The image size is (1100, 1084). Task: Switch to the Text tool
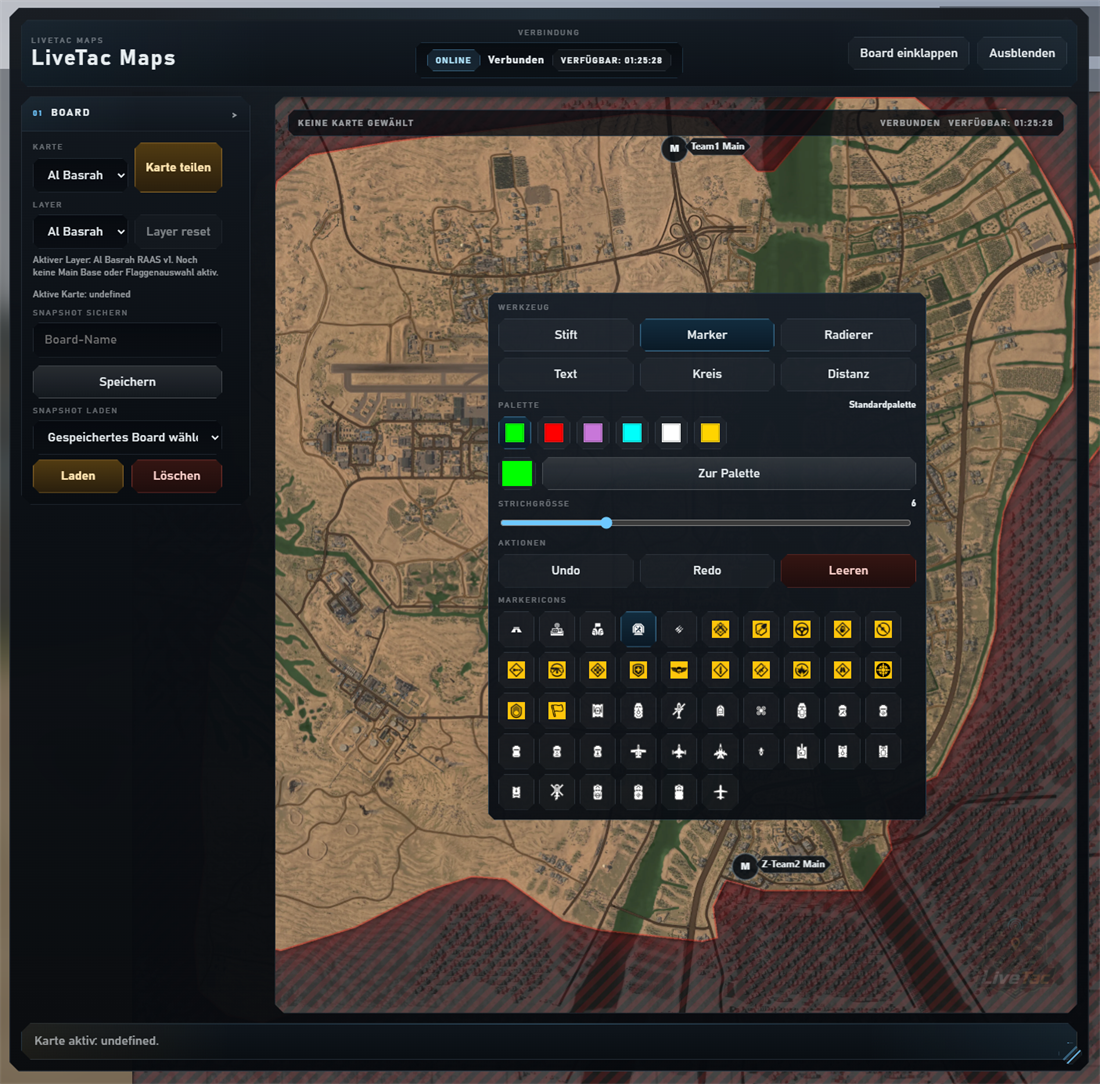coord(565,374)
